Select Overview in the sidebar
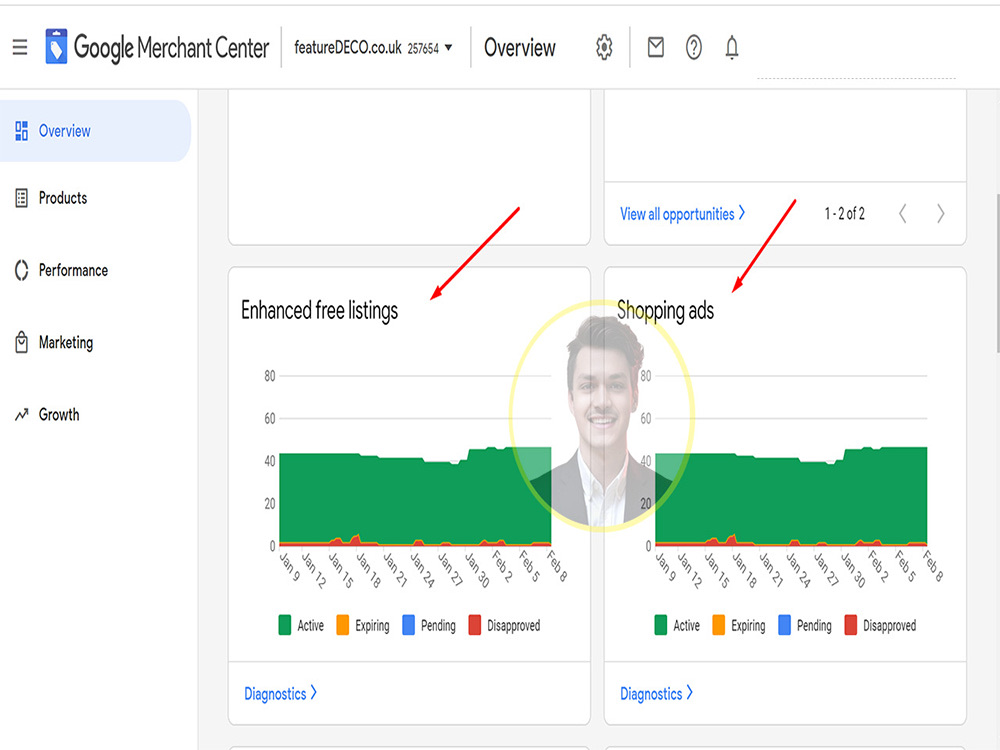 [x=95, y=131]
